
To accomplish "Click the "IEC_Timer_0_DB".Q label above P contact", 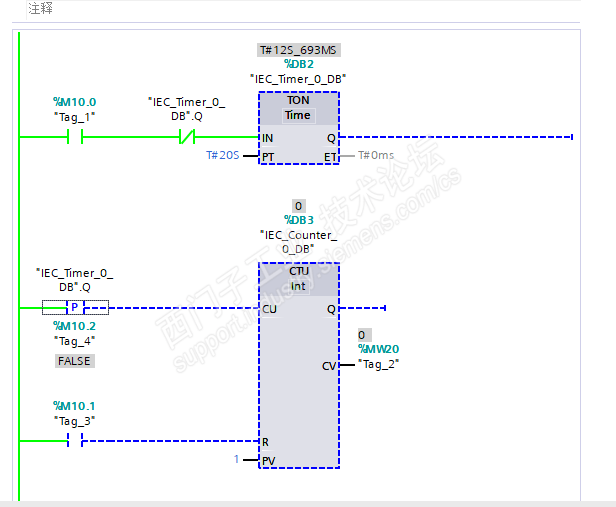I will point(74,280).
